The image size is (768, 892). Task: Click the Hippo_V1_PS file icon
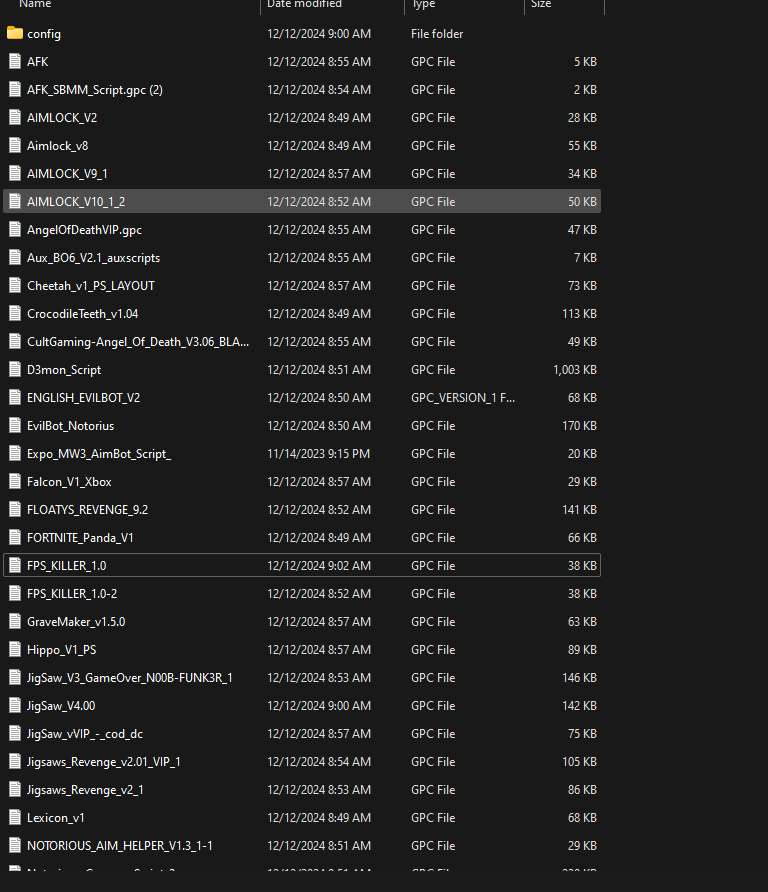15,650
